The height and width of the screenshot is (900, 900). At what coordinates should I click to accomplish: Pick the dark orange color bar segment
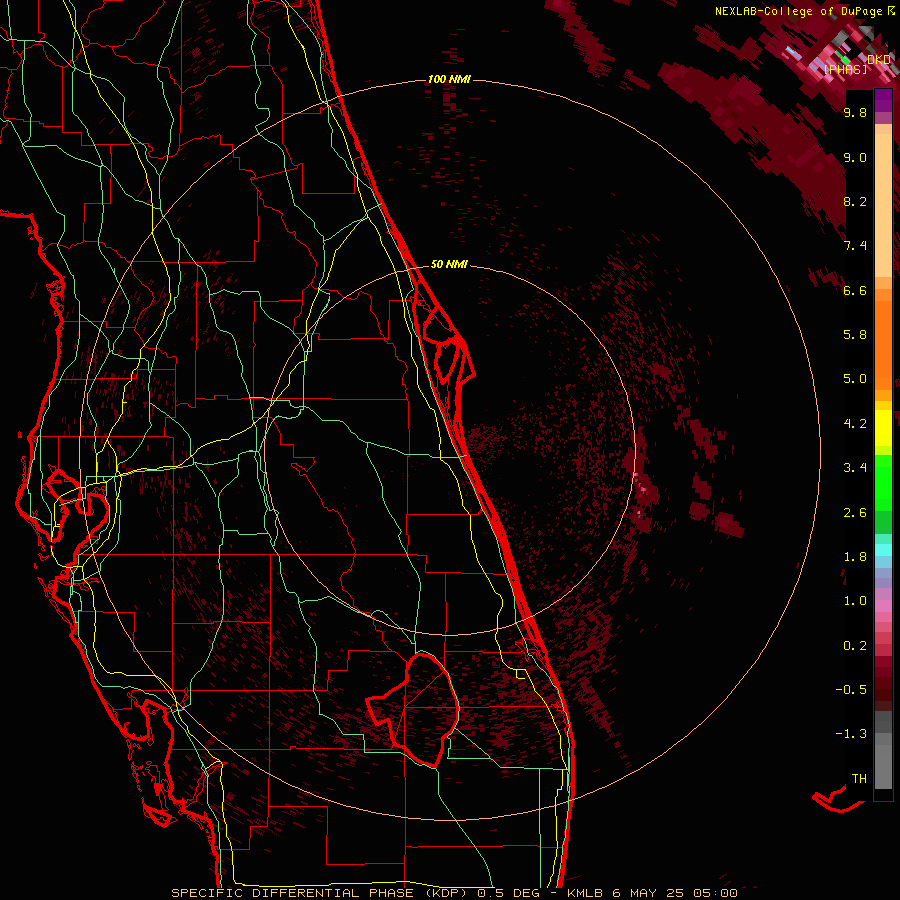click(x=883, y=344)
